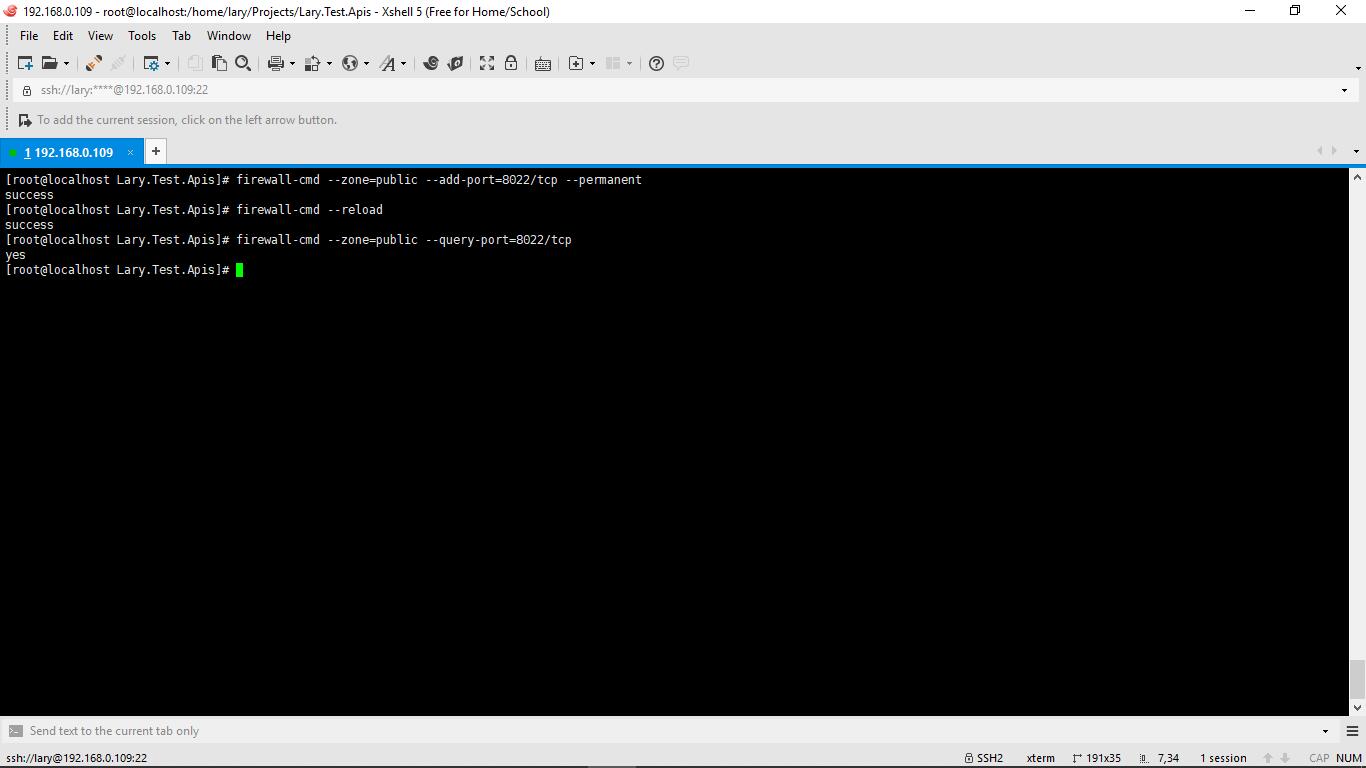1366x768 pixels.
Task: Expand the address bar history dropdown
Action: pos(1344,90)
